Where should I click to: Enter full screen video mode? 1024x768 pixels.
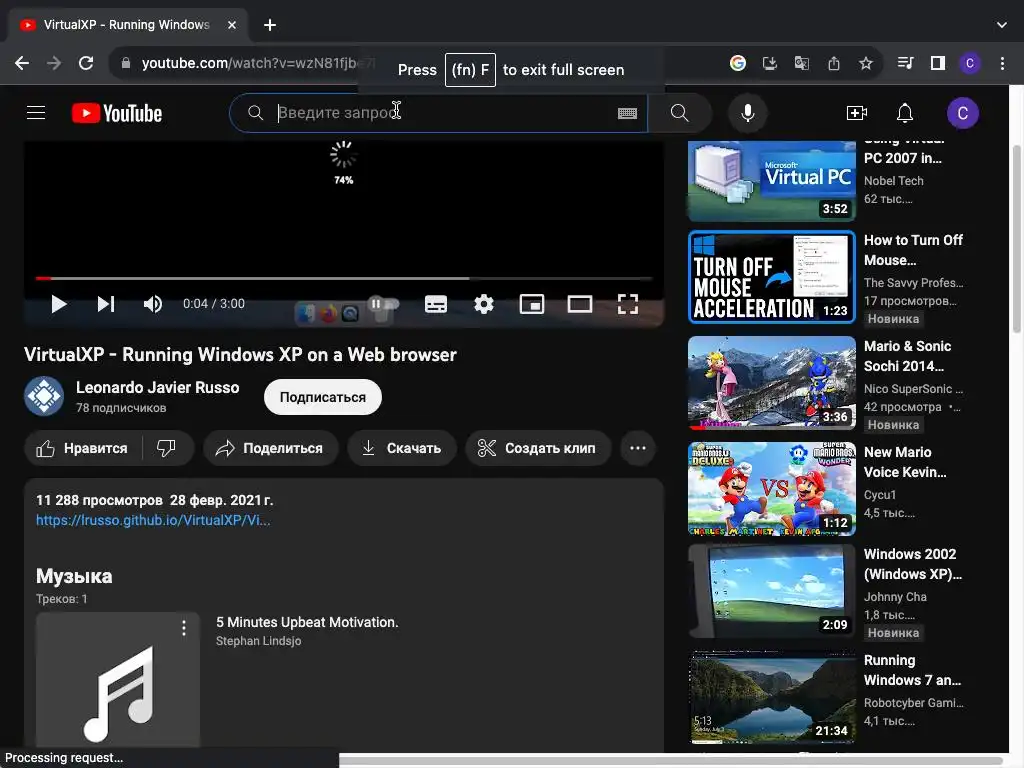point(628,304)
